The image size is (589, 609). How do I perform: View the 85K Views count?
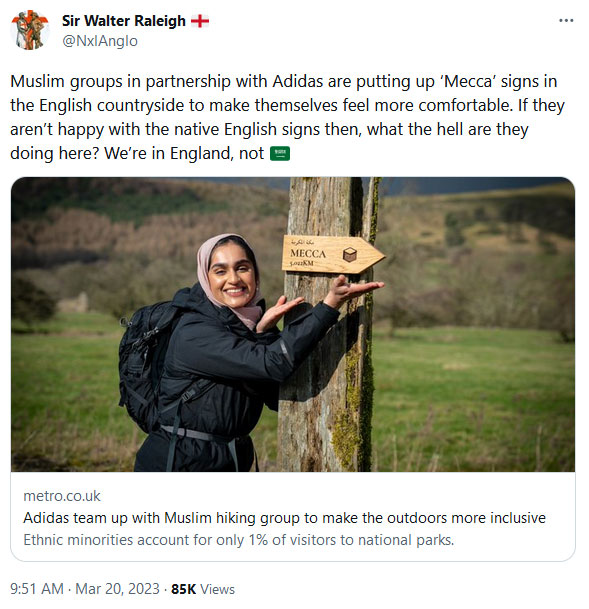coord(203,589)
